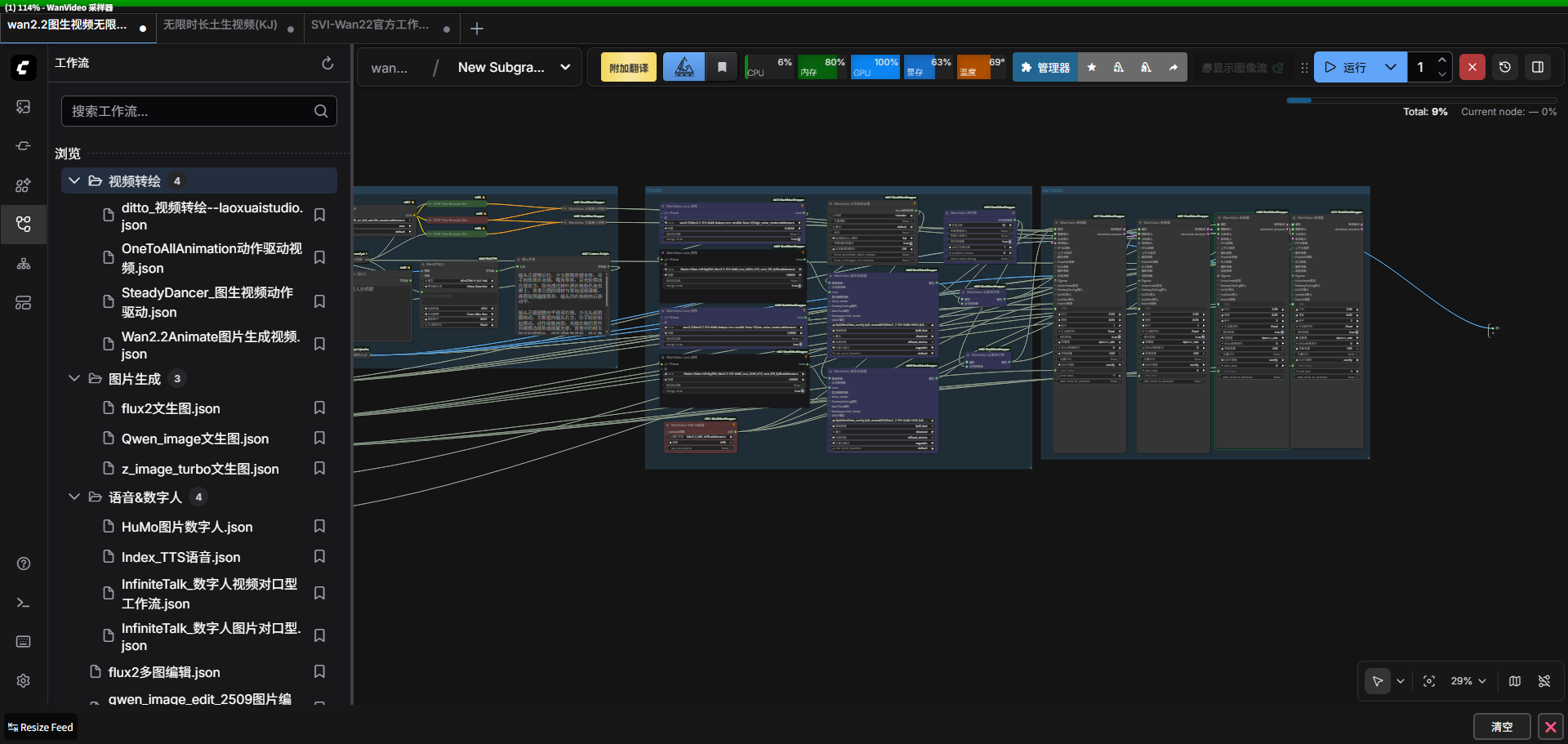The height and width of the screenshot is (744, 1568).
Task: Click the red cancel run button
Action: pyautogui.click(x=1472, y=67)
